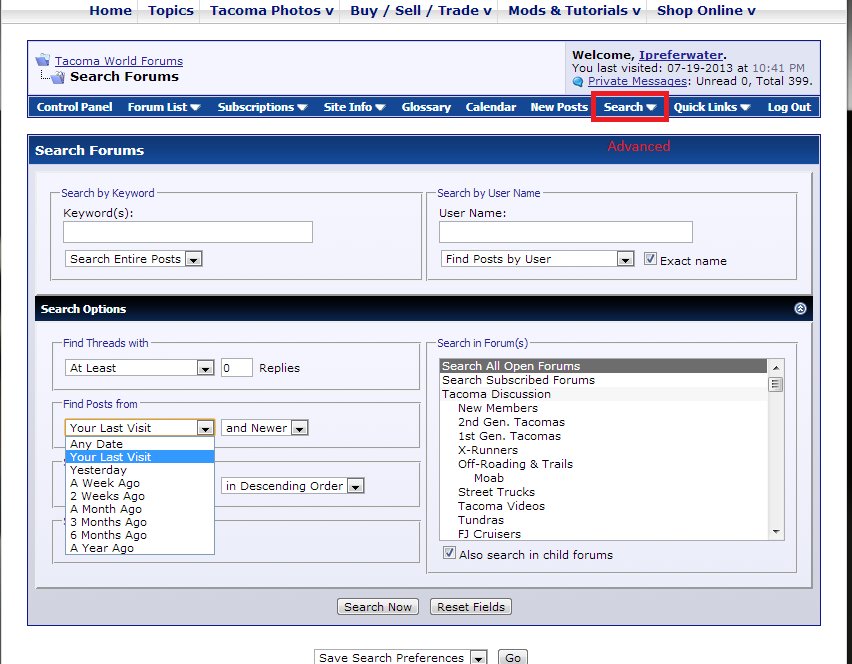Open the Private Messages link
This screenshot has width=852, height=664.
[x=637, y=81]
